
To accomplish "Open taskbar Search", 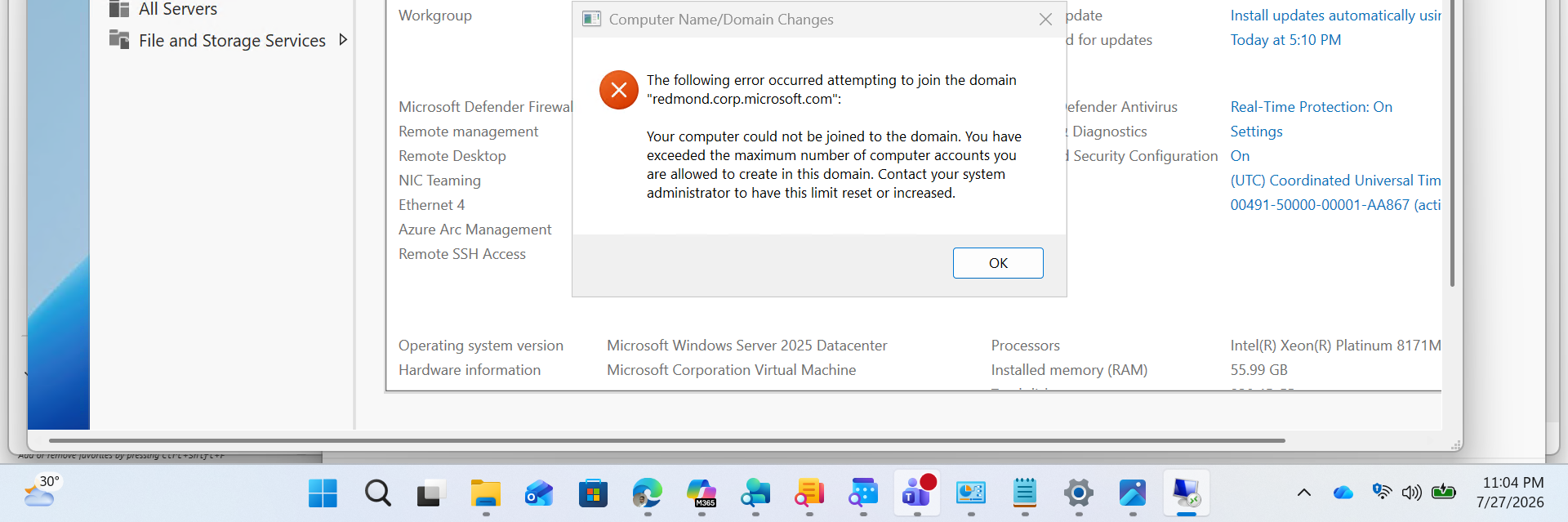I will 377,493.
